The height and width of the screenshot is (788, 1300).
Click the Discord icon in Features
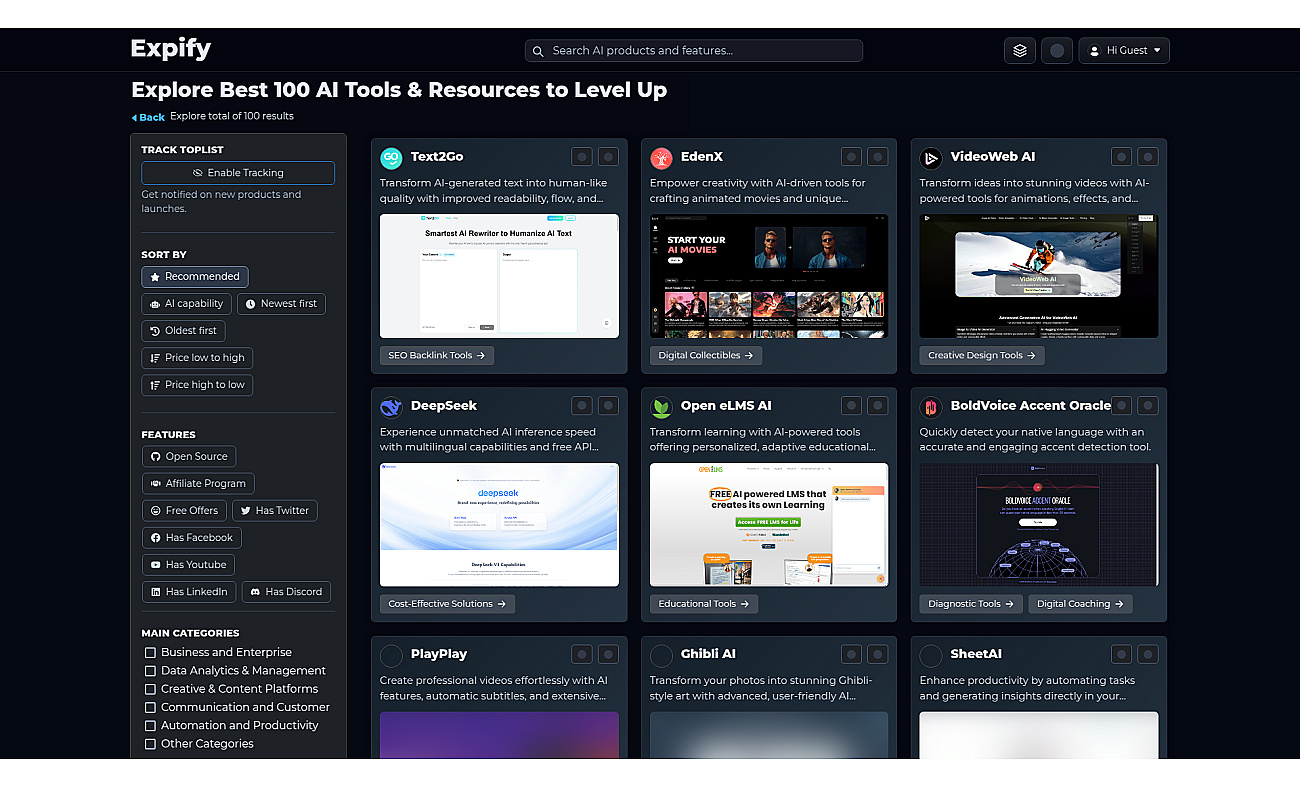click(x=255, y=592)
